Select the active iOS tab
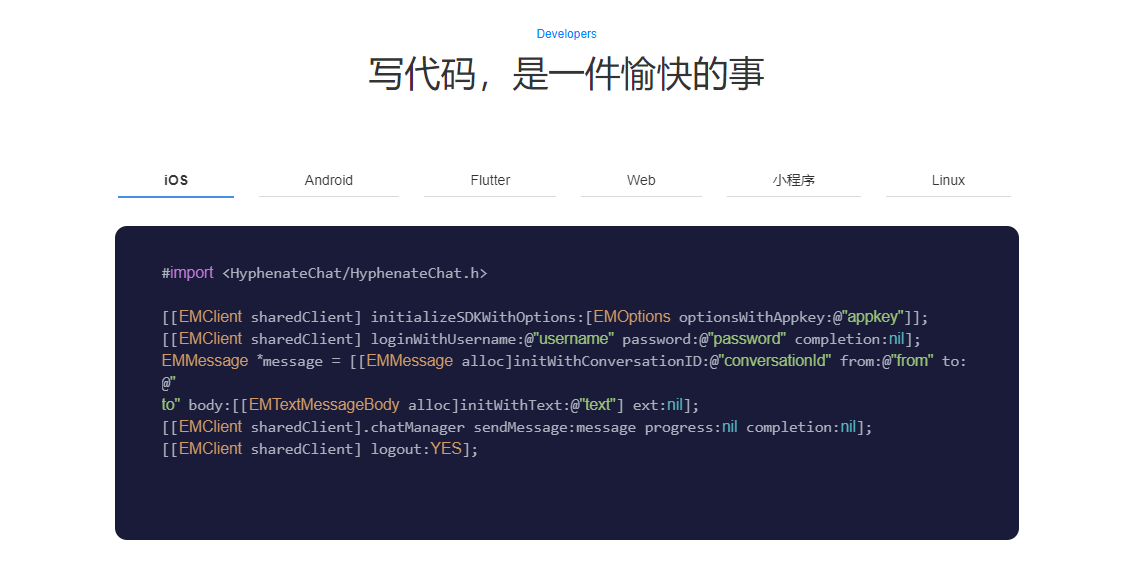 pyautogui.click(x=175, y=180)
